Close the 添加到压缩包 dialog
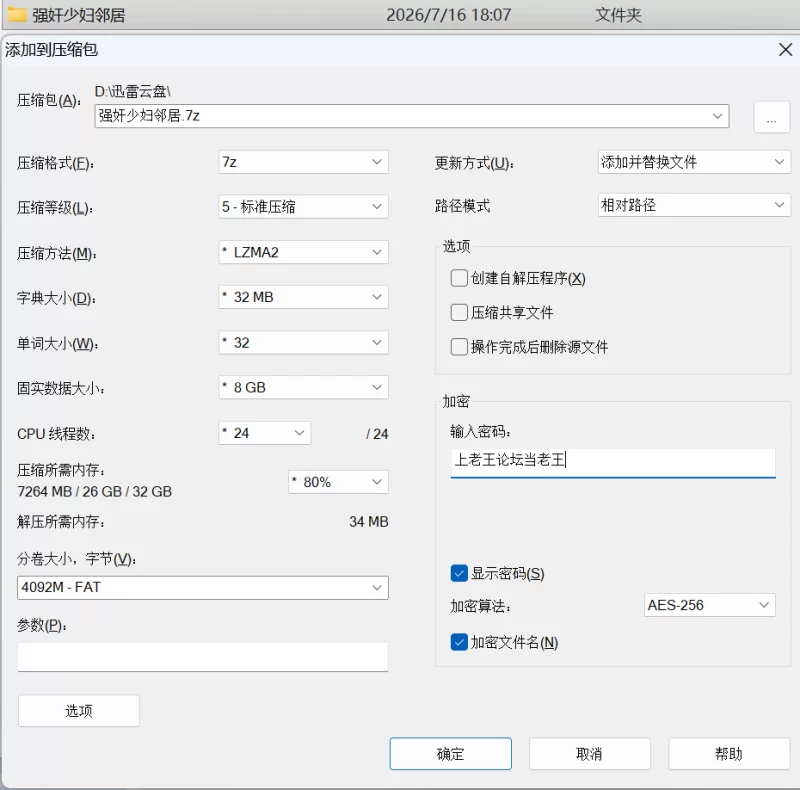This screenshot has width=800, height=790. pos(785,50)
